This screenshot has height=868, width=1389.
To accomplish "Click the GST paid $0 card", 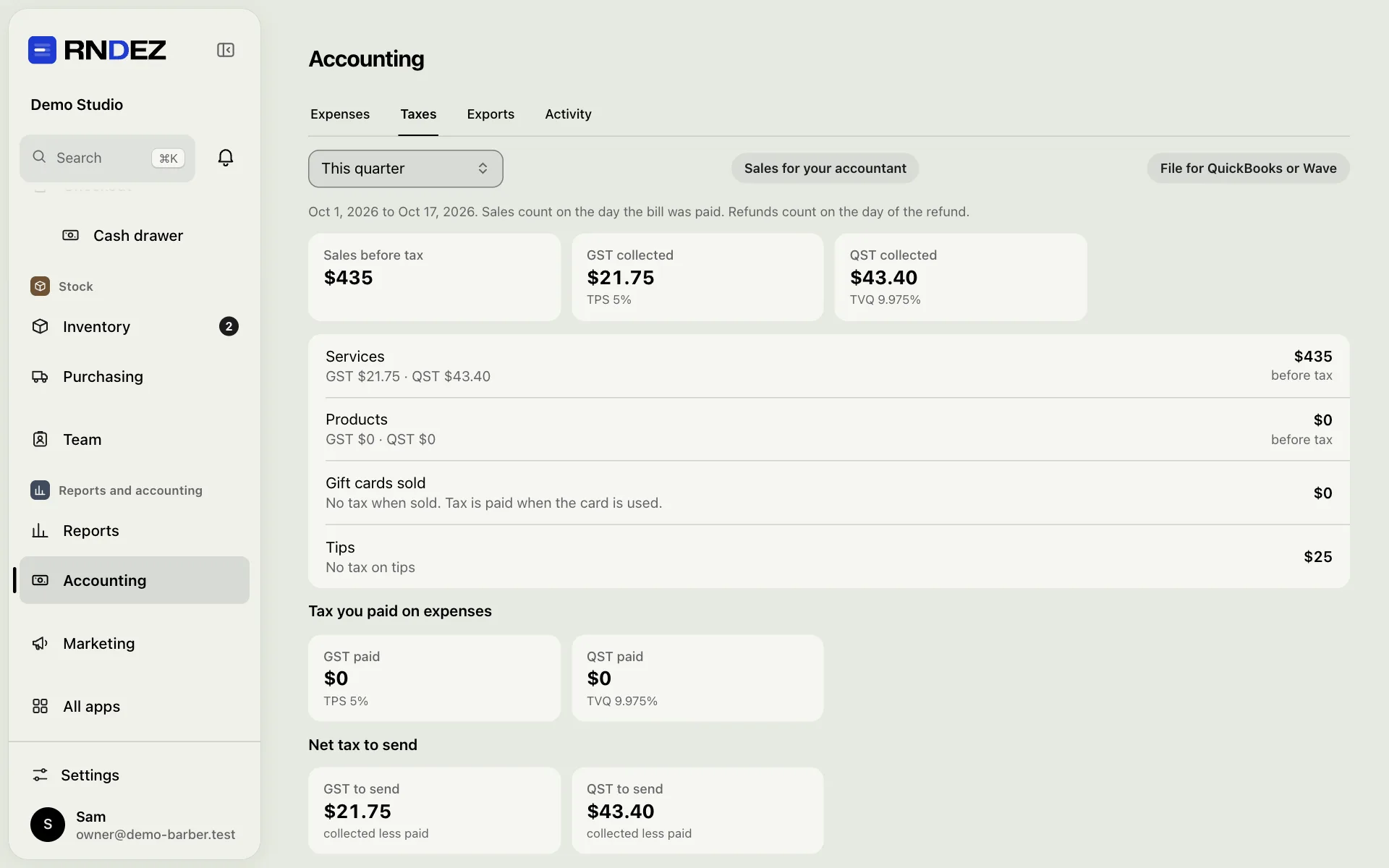I will (x=434, y=678).
